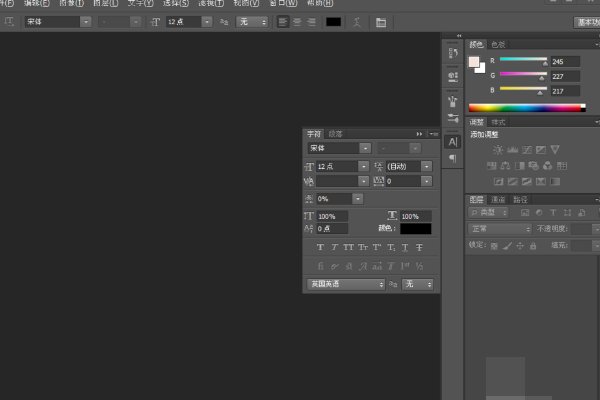Screen dimensions: 600x400
Task: Open the Character panel icon in side dock
Action: [453, 142]
